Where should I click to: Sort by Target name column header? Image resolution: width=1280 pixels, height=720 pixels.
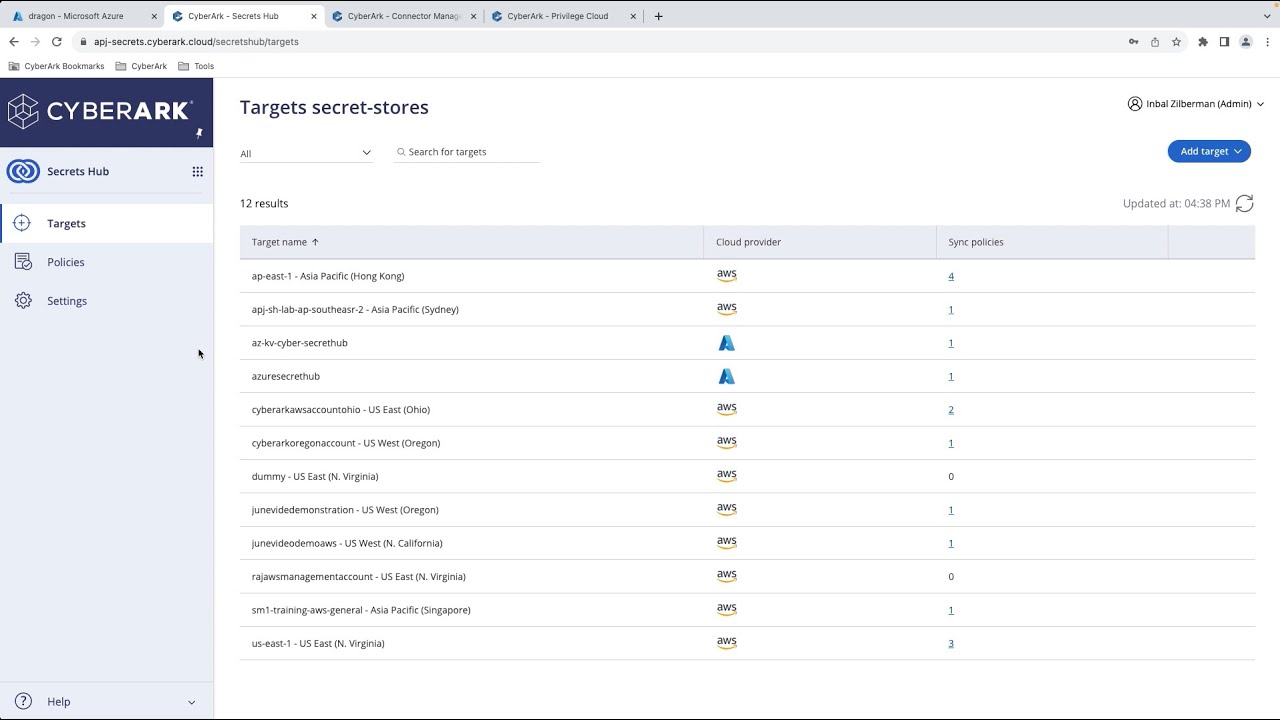pos(285,242)
